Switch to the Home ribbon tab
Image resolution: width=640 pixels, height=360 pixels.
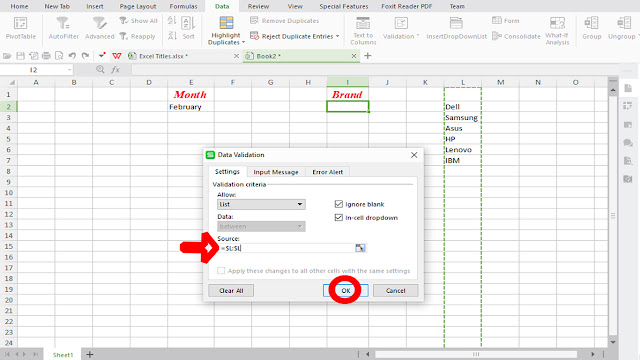(x=19, y=6)
